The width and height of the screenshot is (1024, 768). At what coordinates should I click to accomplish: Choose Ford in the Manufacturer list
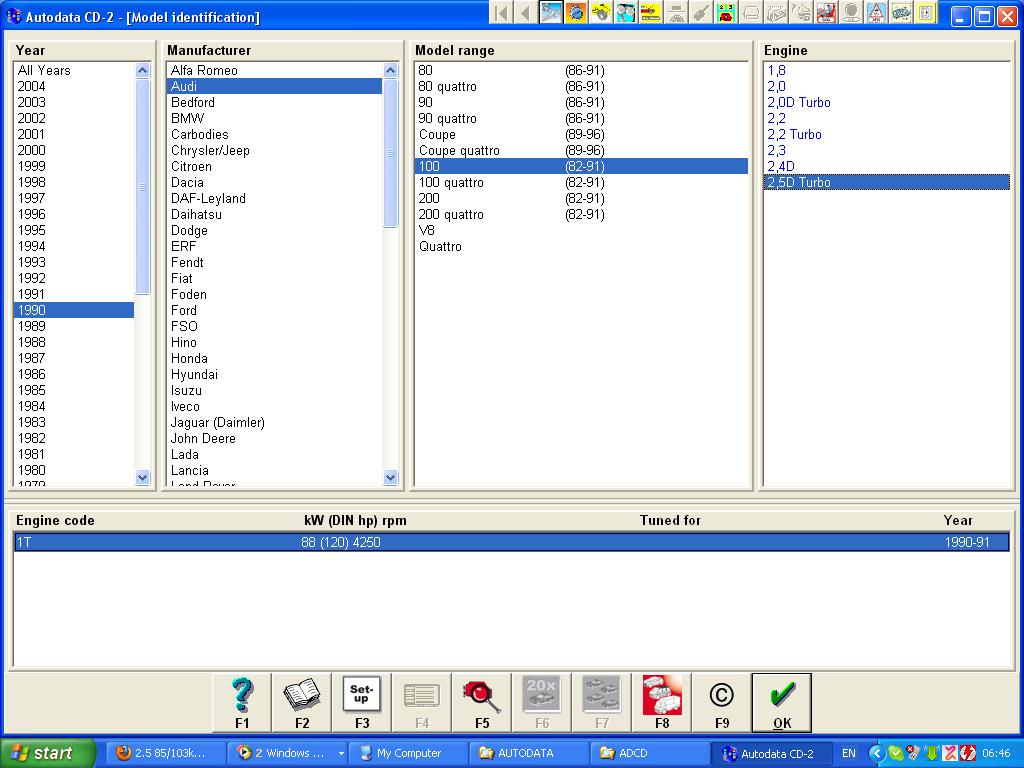click(x=275, y=310)
